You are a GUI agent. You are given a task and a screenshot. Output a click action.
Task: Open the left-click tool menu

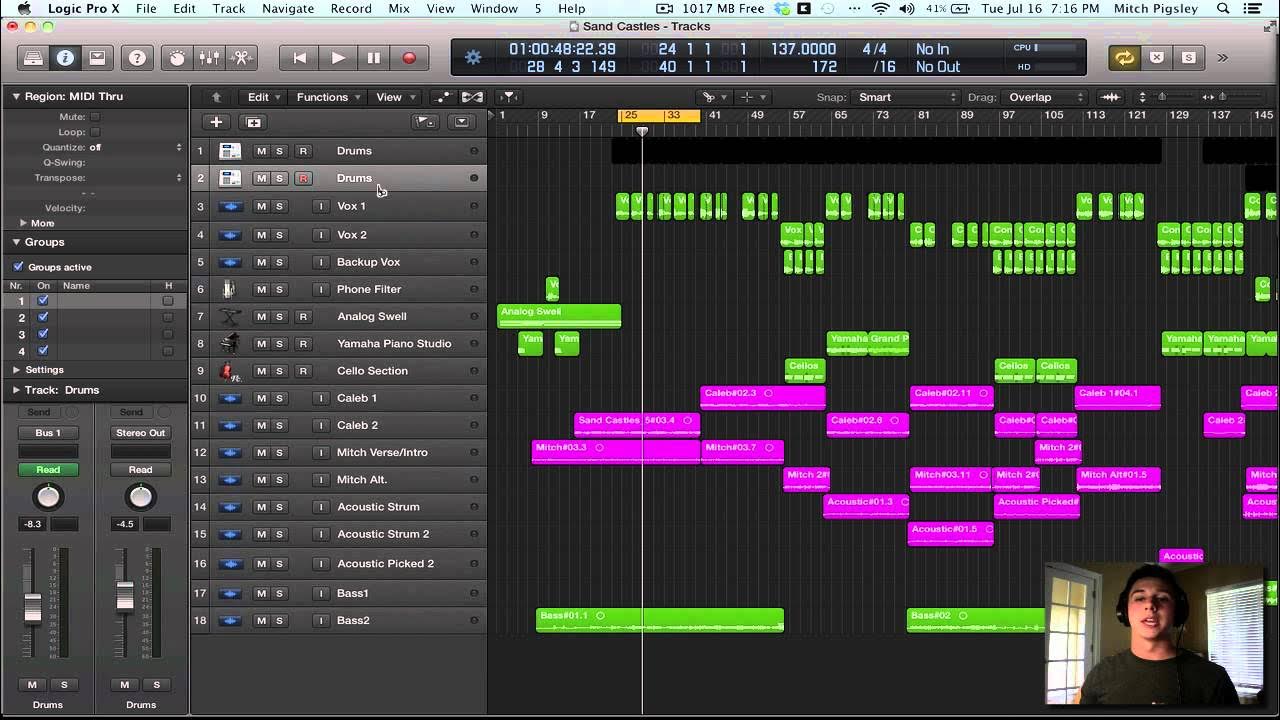[714, 97]
